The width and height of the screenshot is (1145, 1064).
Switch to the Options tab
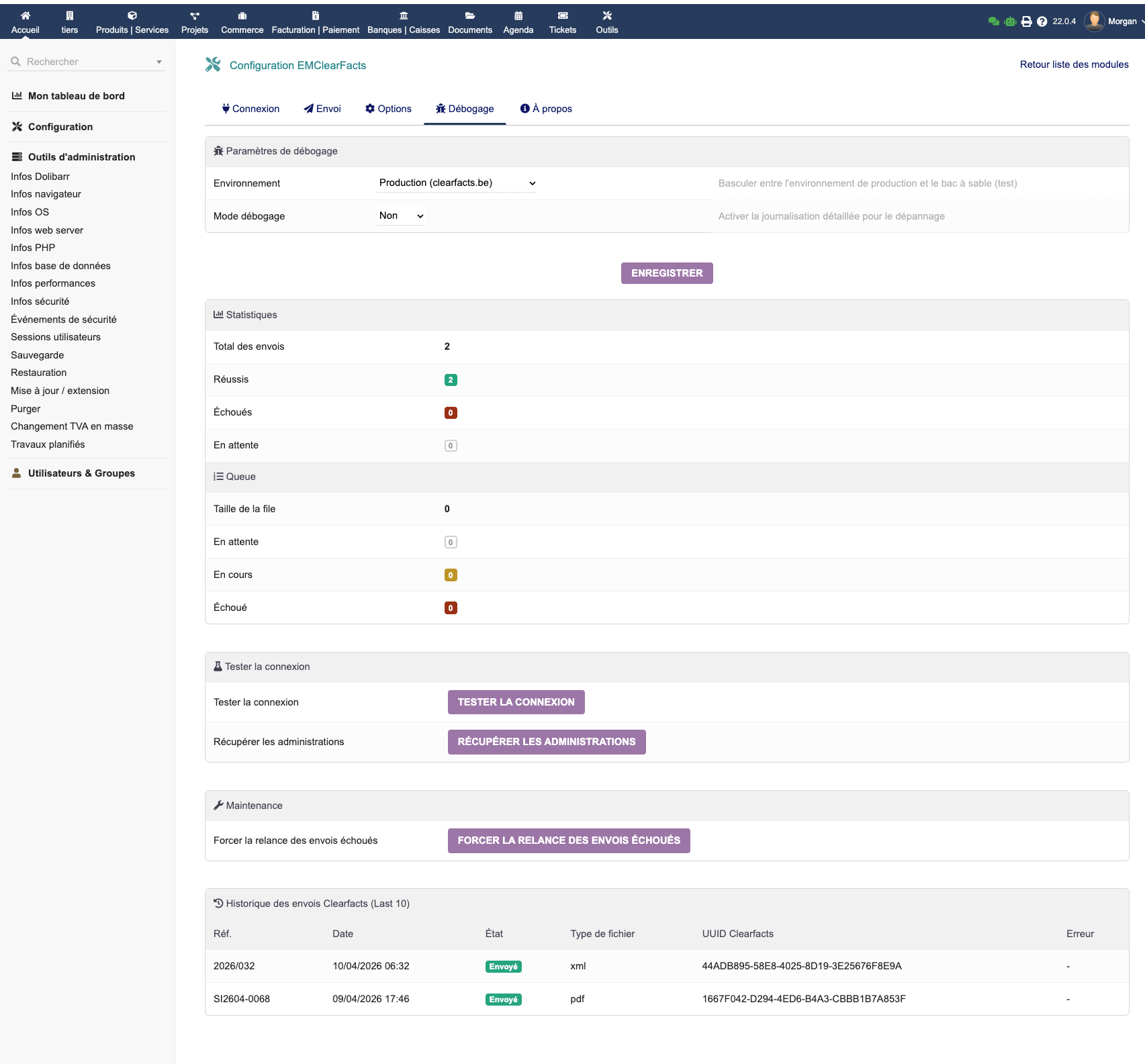pos(388,109)
